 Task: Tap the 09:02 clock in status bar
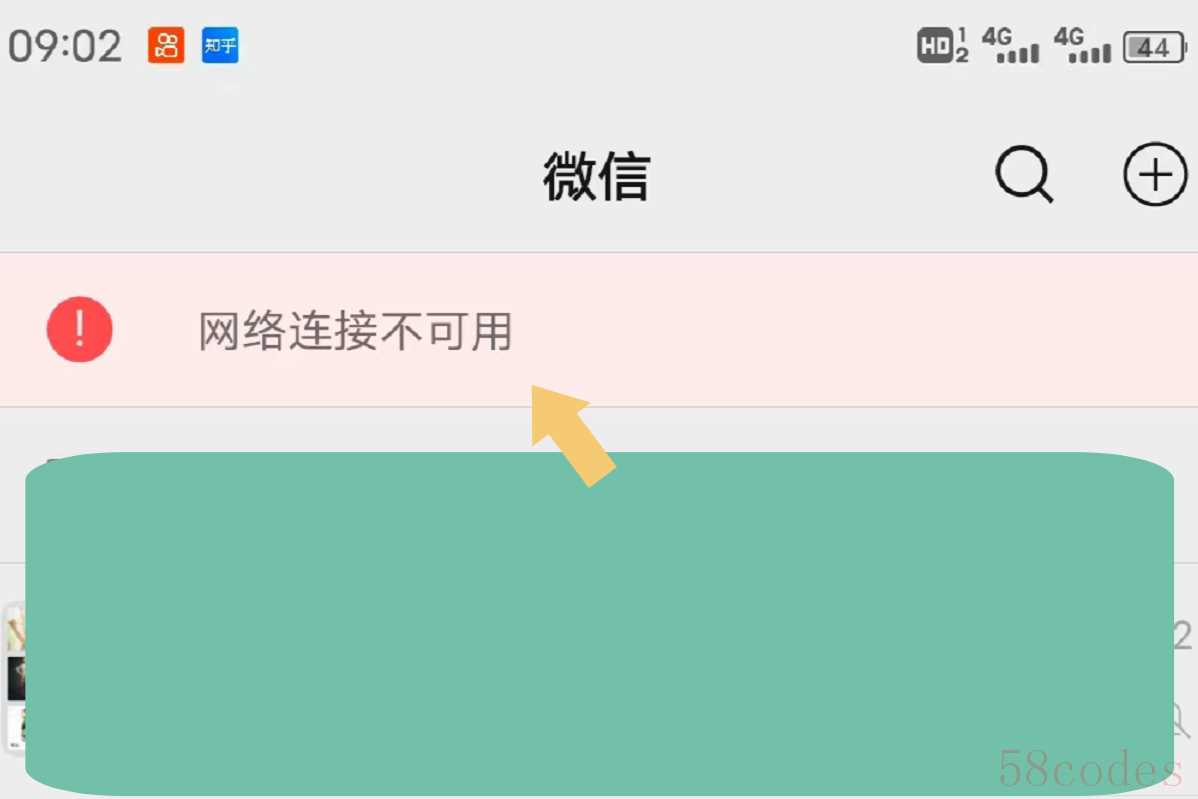(x=65, y=46)
